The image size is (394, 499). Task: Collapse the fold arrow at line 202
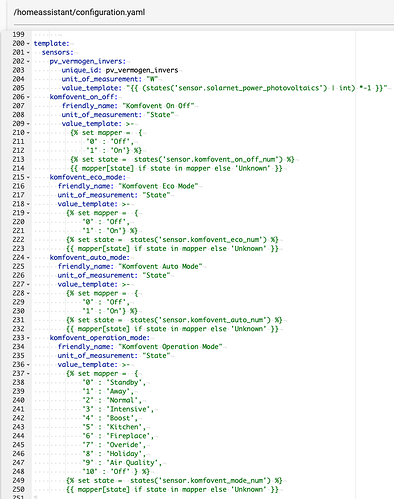point(28,61)
